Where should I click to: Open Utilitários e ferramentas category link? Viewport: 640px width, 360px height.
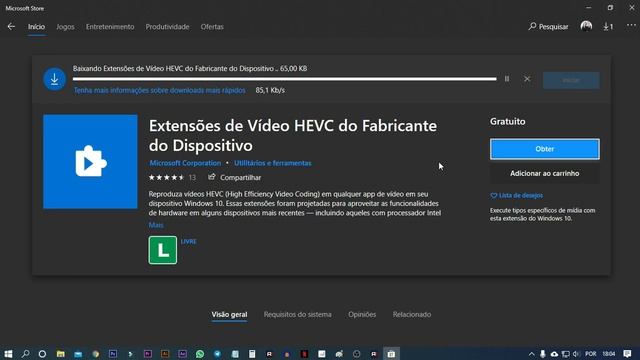[273, 163]
